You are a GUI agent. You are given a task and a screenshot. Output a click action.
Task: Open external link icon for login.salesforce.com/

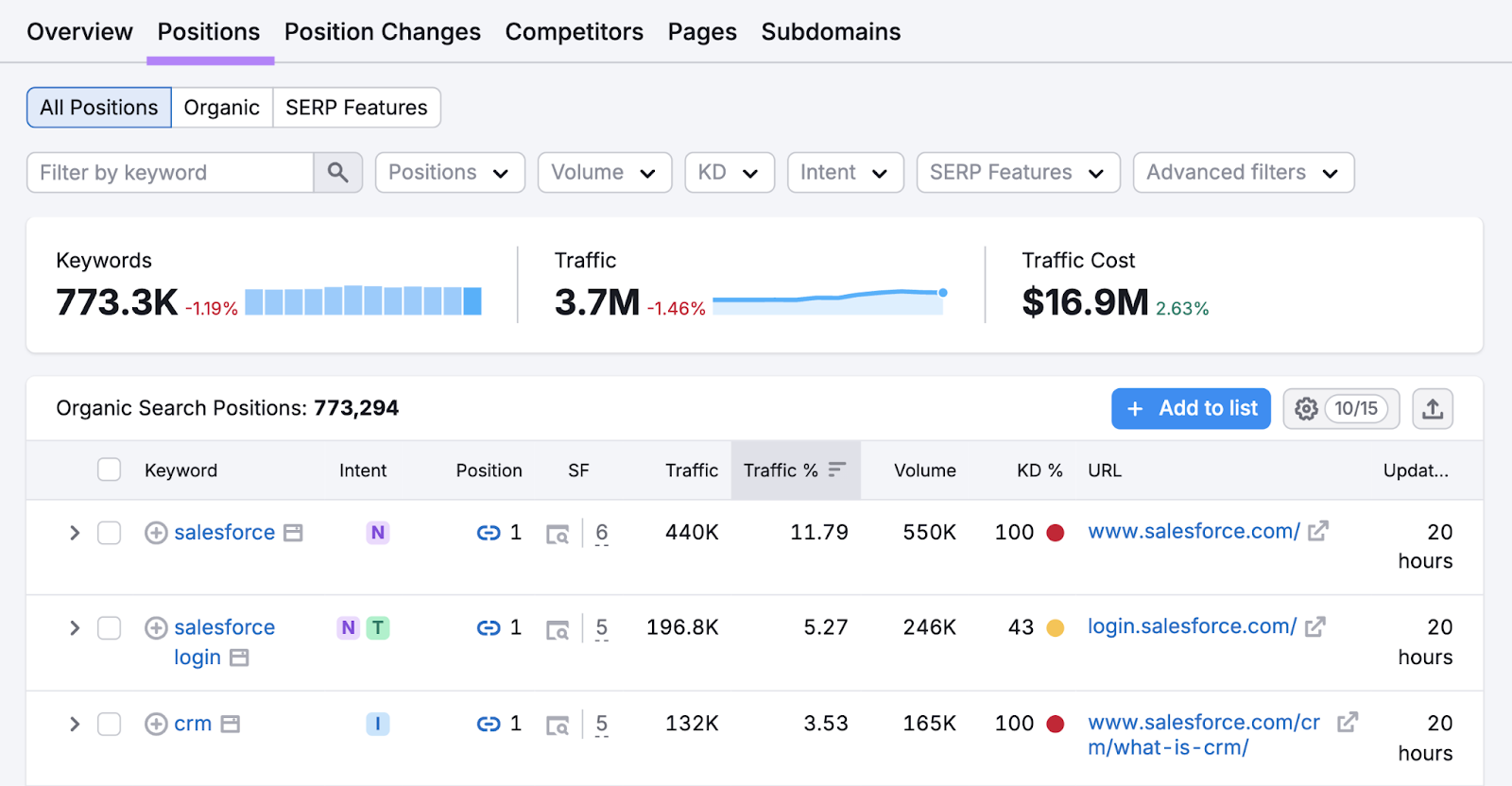tap(1315, 626)
